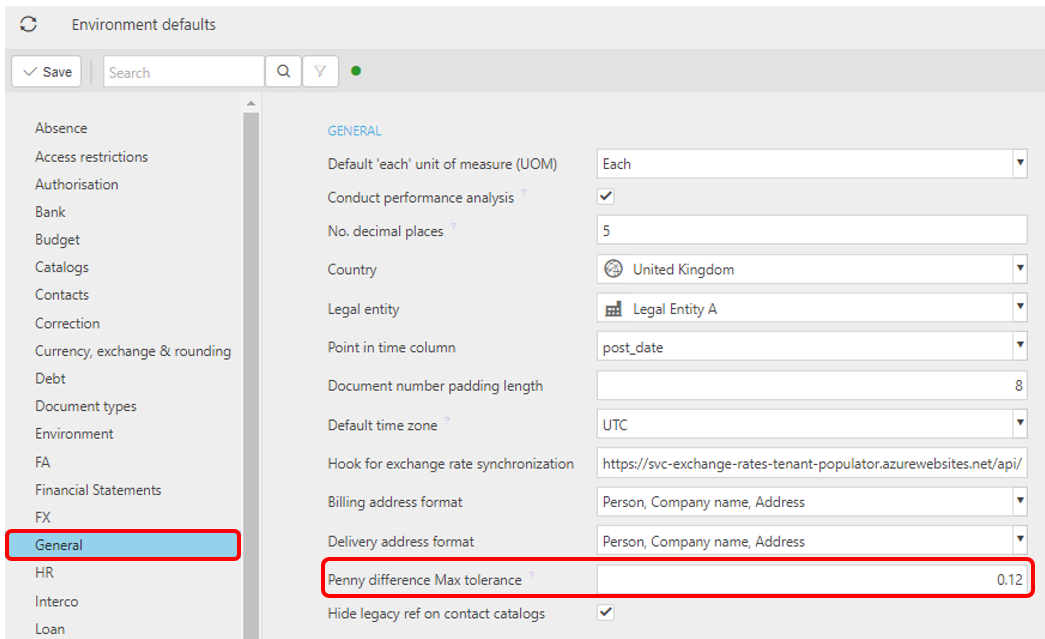Click the search magnifier icon
Viewport: 1045px width, 639px height.
[283, 71]
